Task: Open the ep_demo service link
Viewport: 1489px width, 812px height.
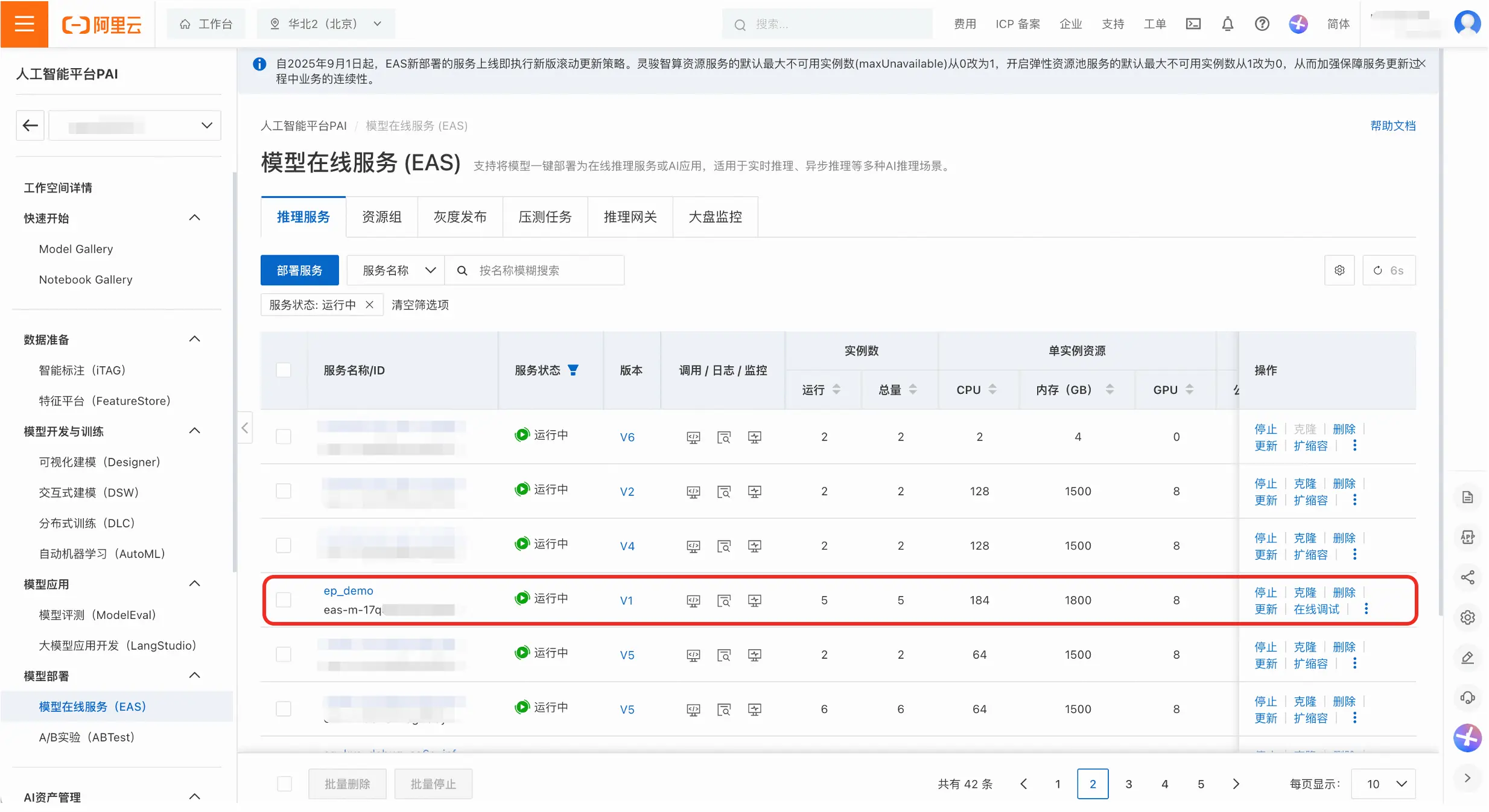Action: [x=348, y=591]
